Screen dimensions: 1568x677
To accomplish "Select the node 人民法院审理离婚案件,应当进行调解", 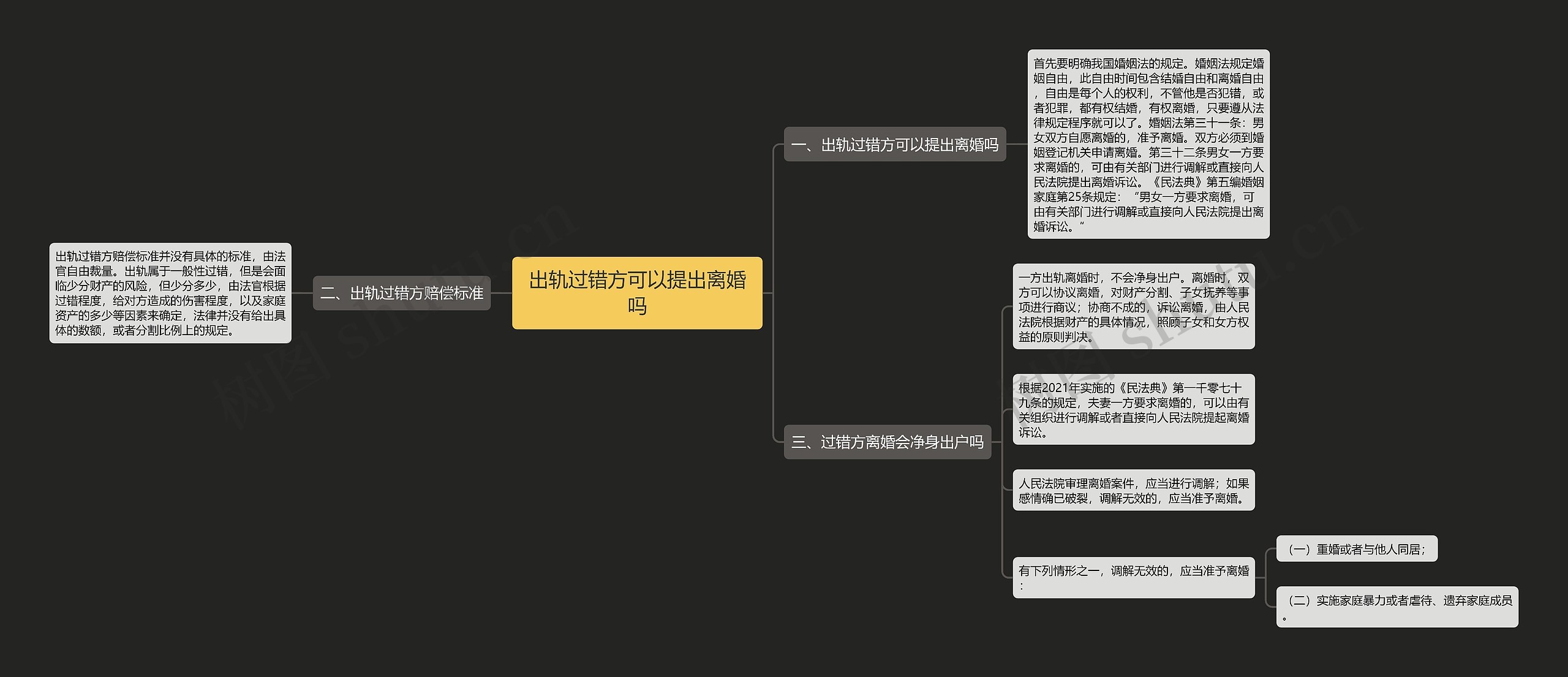I will pyautogui.click(x=1133, y=490).
